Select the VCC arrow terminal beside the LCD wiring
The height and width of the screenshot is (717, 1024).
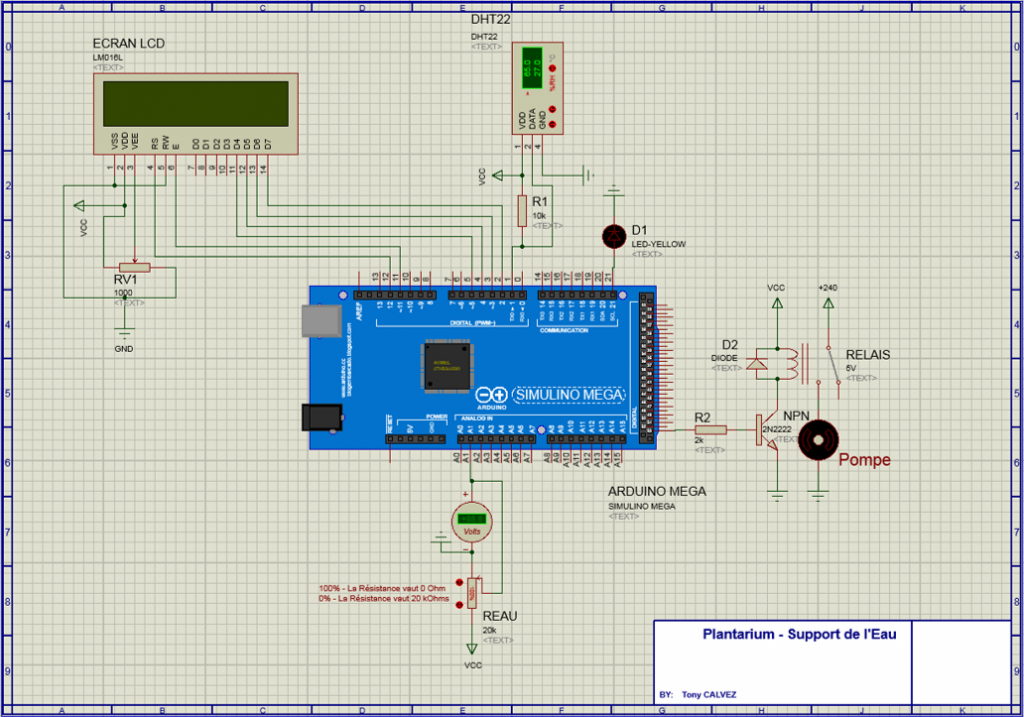click(80, 206)
